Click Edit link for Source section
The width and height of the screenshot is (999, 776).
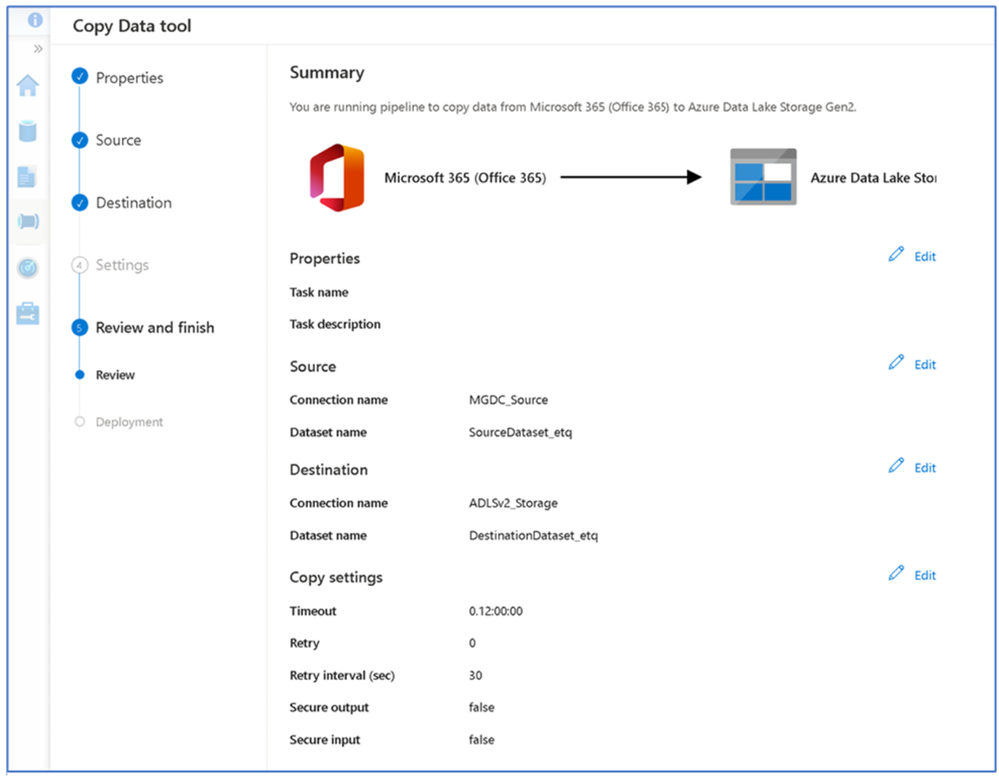pos(925,365)
